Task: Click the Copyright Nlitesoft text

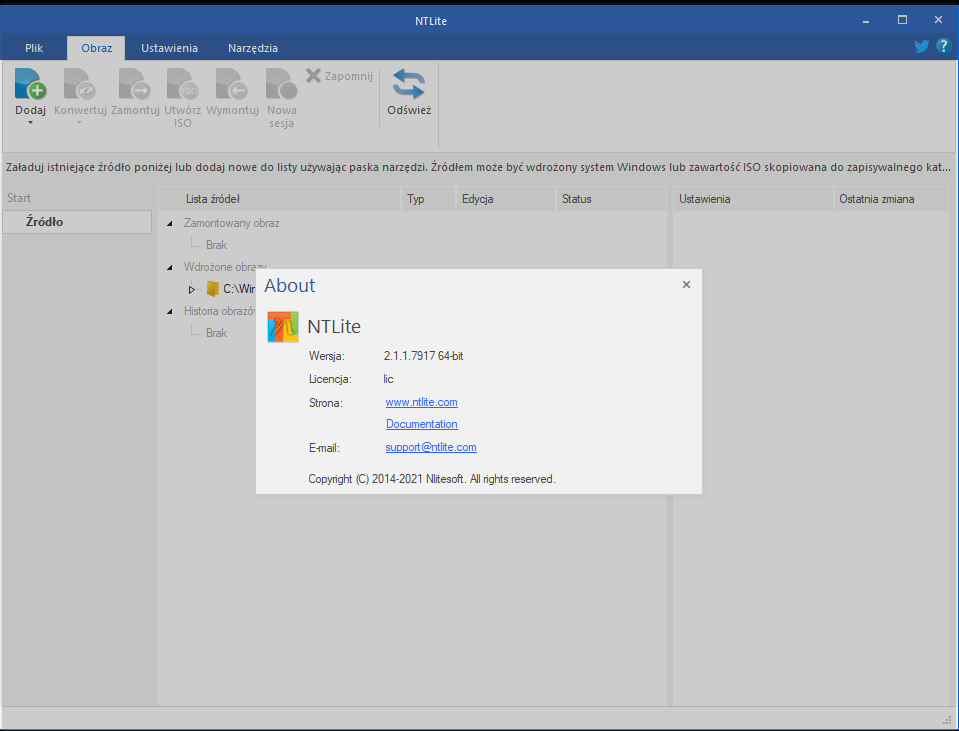Action: [x=432, y=479]
